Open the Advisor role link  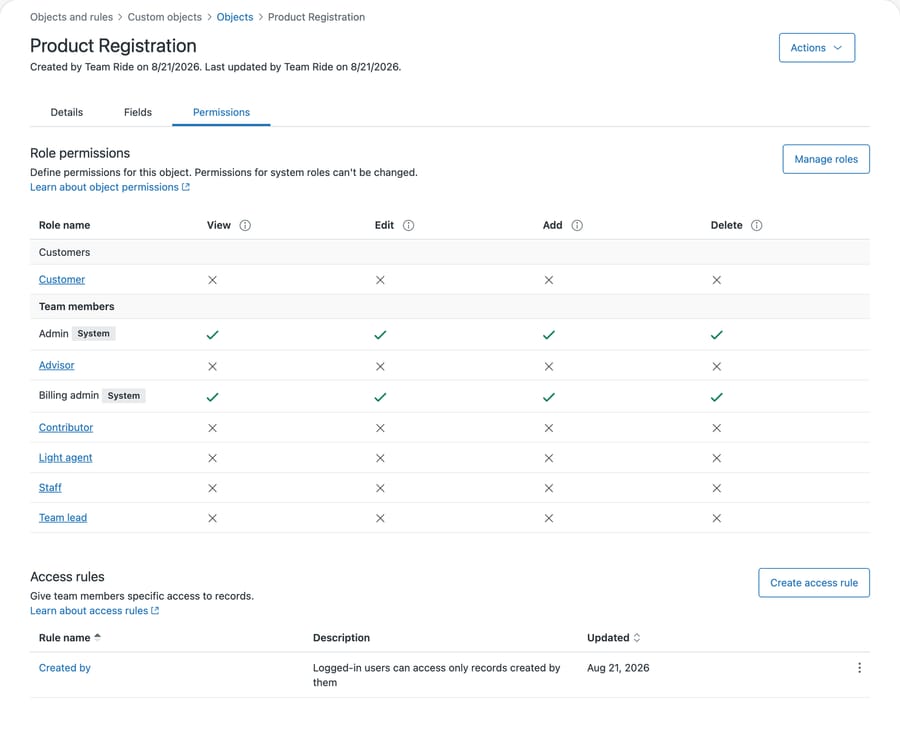[x=56, y=365]
